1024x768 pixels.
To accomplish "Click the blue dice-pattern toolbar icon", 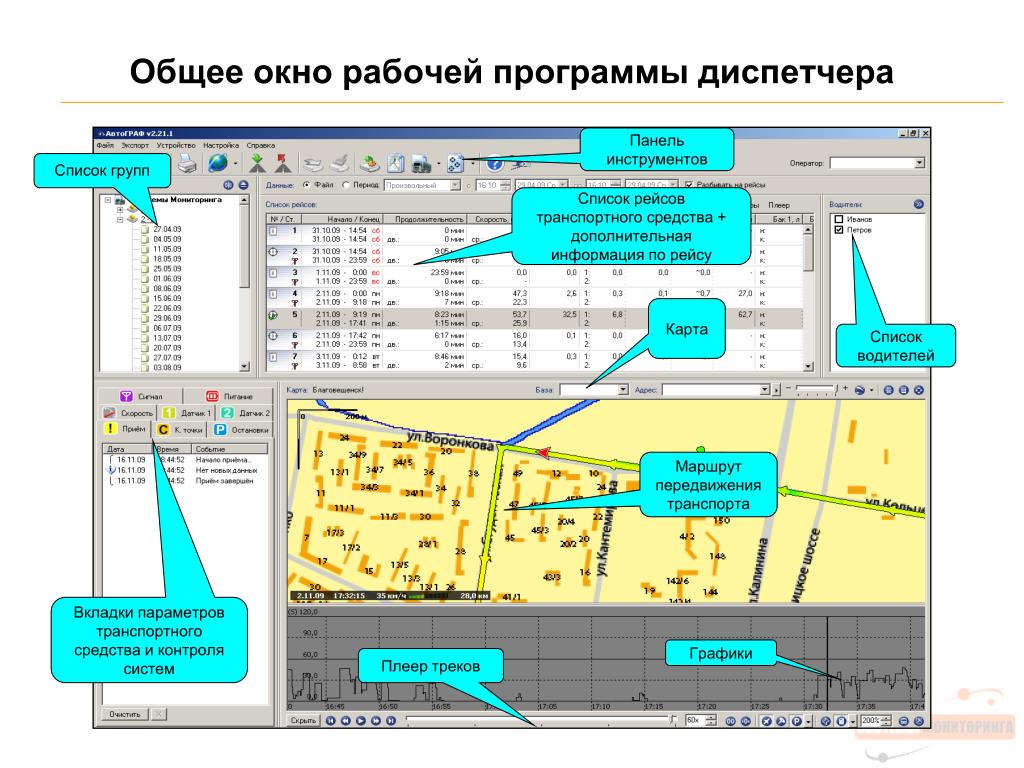I will (455, 163).
